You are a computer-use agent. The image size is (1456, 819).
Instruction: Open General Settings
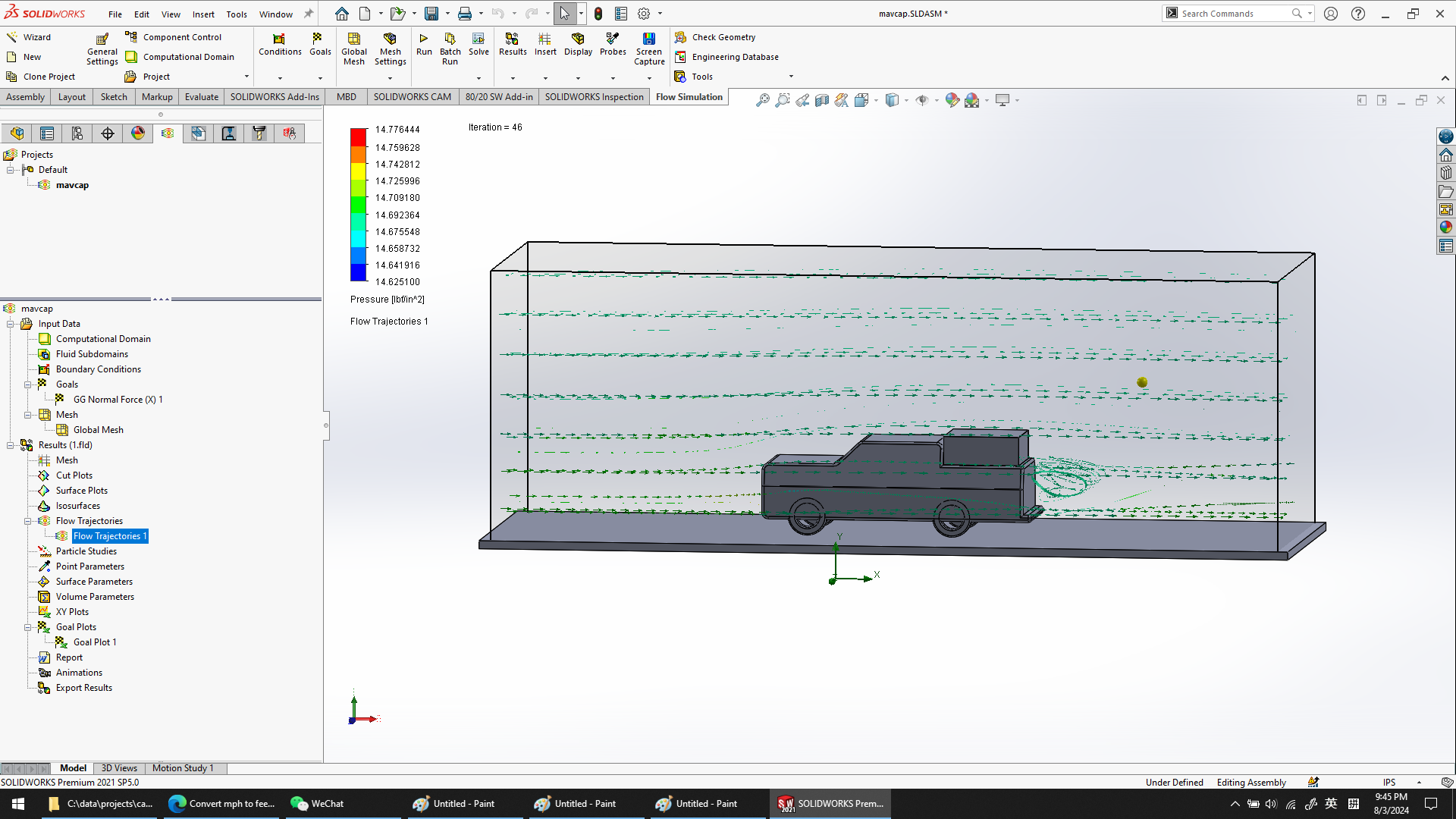pos(102,49)
